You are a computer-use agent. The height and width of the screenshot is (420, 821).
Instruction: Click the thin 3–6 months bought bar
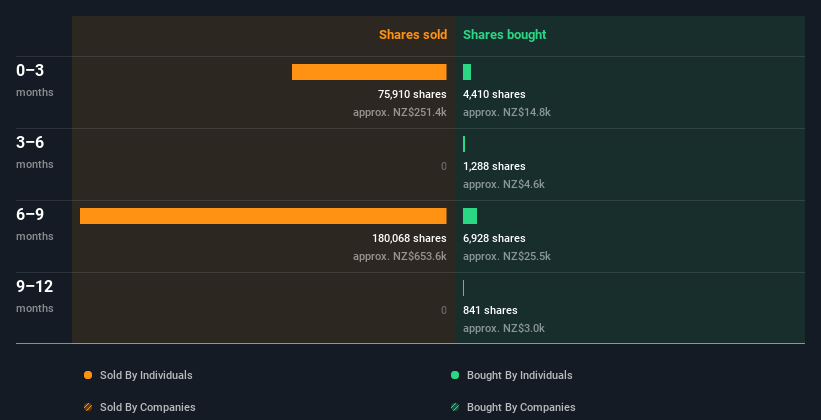(464, 144)
